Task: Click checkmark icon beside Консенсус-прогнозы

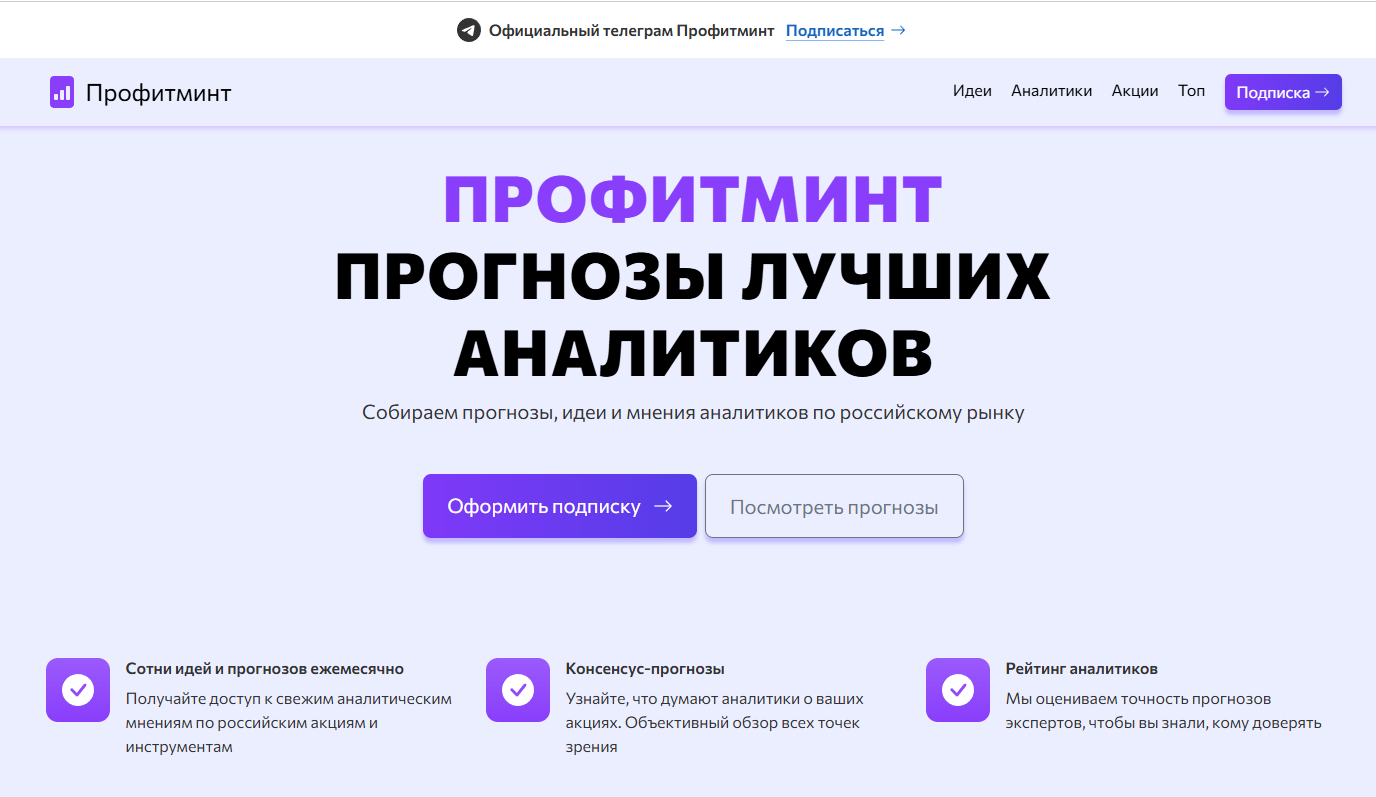Action: point(518,690)
